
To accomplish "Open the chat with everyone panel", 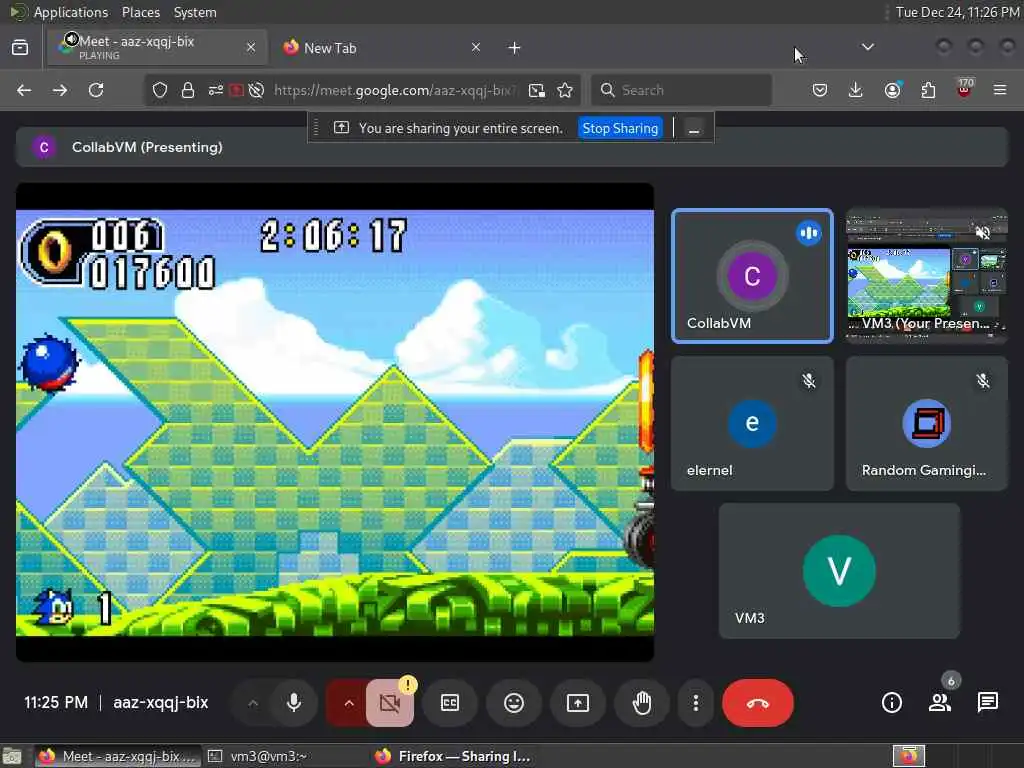I will tap(987, 703).
